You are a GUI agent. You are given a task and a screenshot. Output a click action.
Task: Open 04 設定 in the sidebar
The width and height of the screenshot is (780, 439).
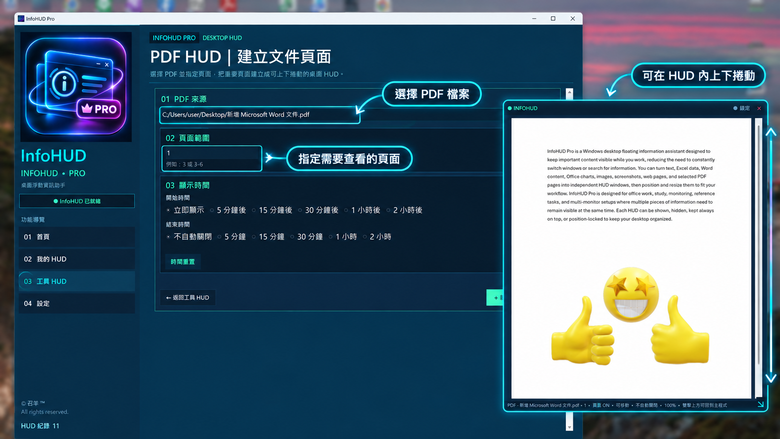tap(77, 303)
